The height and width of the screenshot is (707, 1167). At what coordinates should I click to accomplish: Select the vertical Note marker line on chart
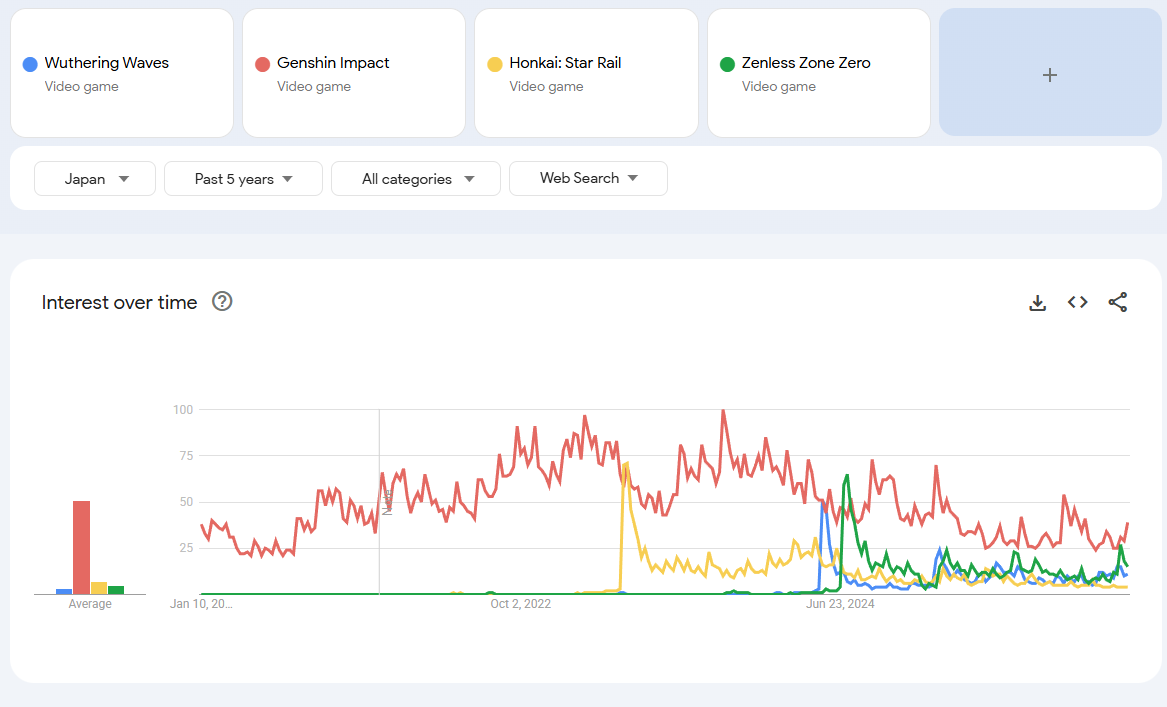(380, 502)
